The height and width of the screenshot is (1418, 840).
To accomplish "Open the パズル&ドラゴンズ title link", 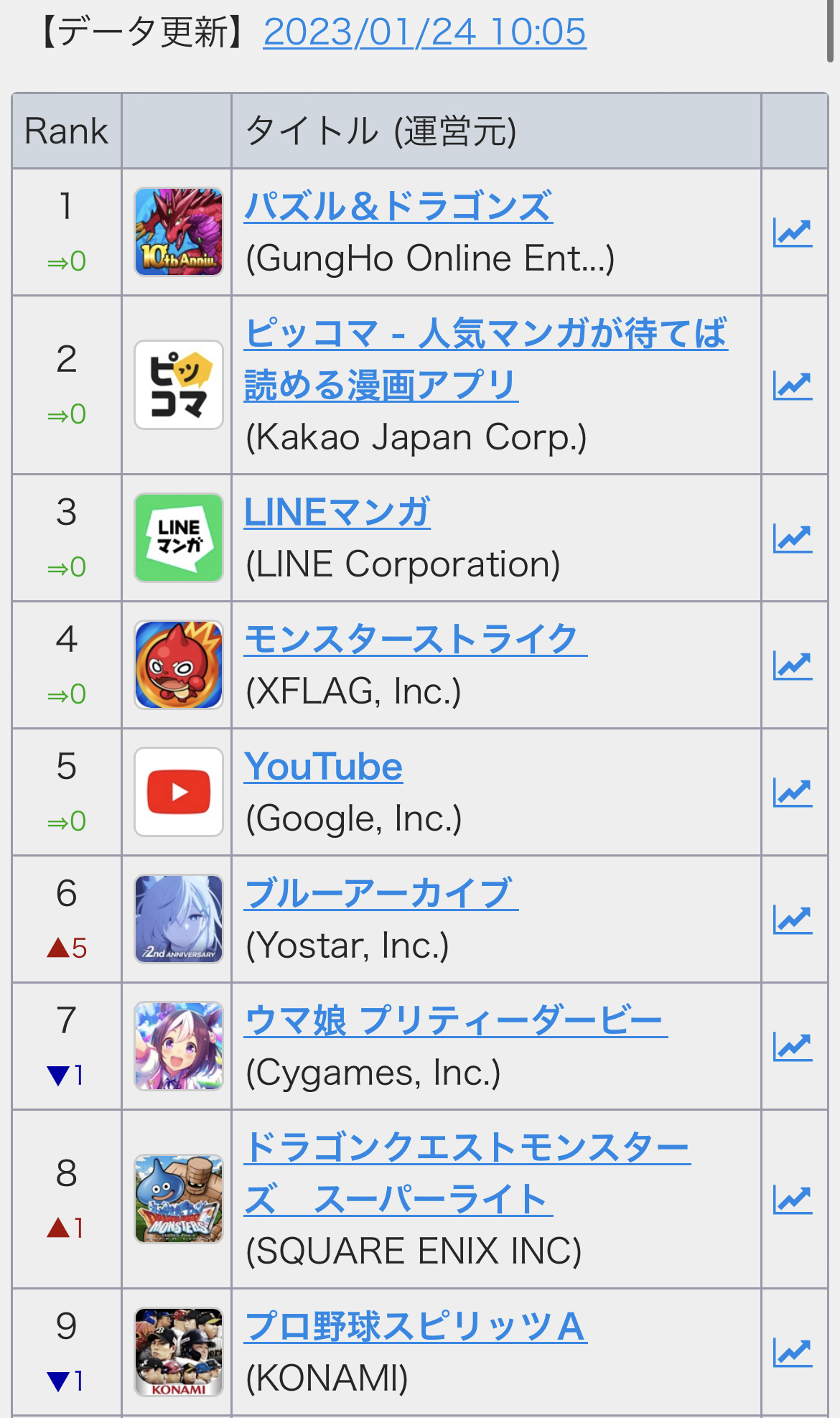I will (398, 207).
